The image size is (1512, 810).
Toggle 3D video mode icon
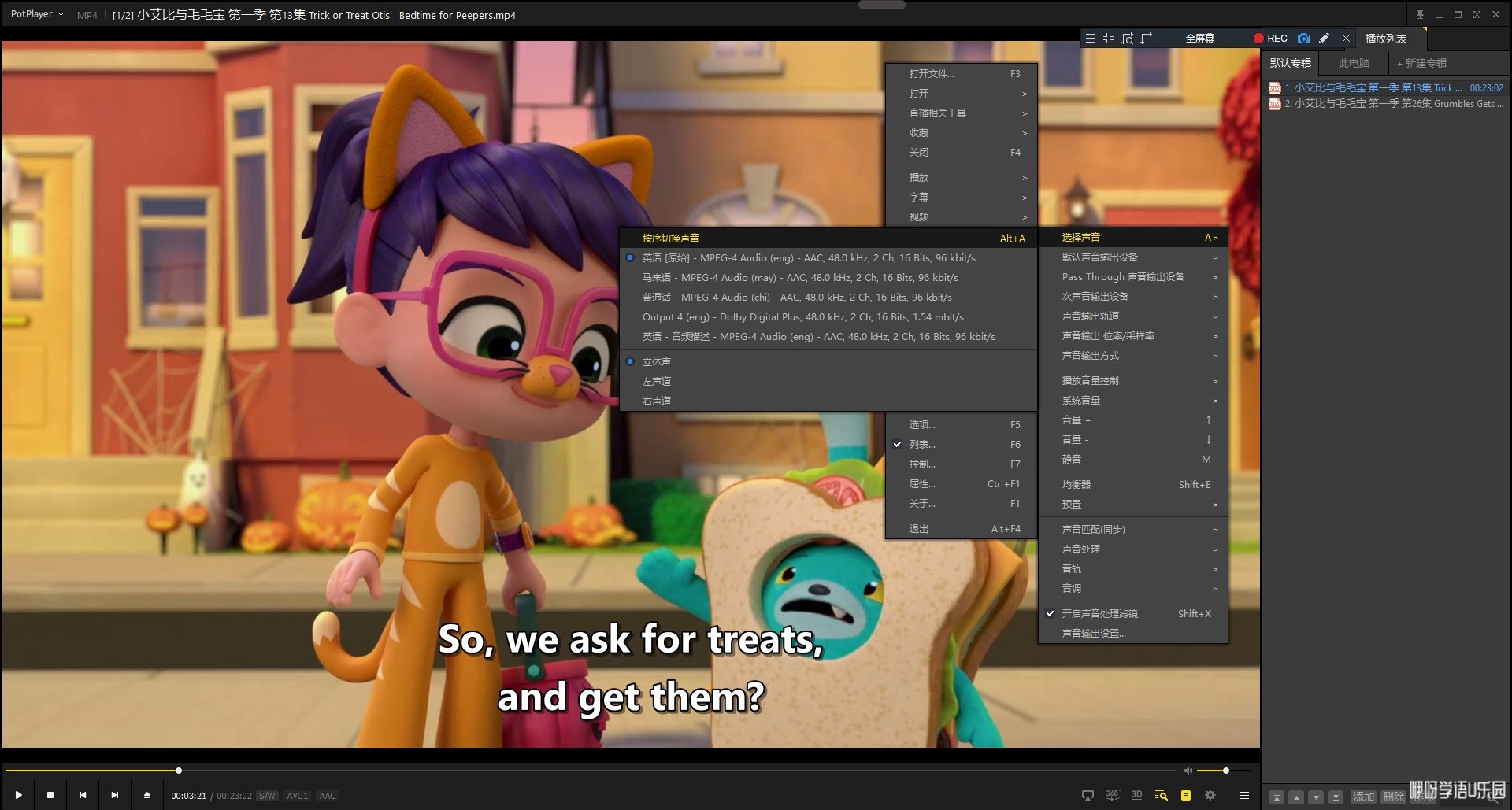click(1136, 795)
